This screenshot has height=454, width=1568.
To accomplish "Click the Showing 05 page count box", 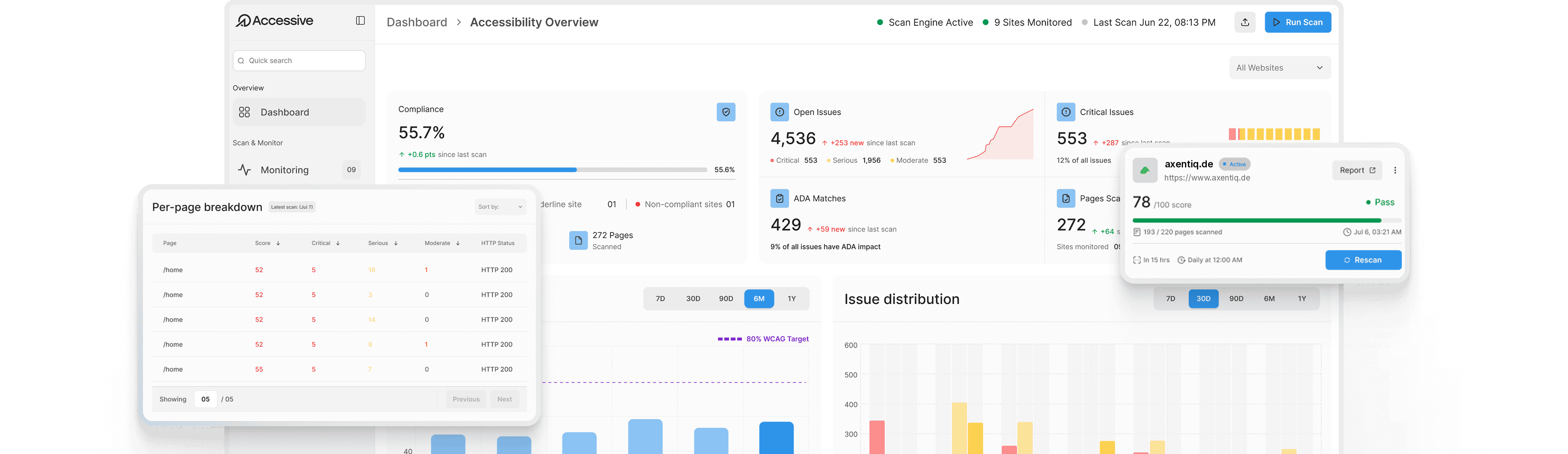I will pos(206,399).
